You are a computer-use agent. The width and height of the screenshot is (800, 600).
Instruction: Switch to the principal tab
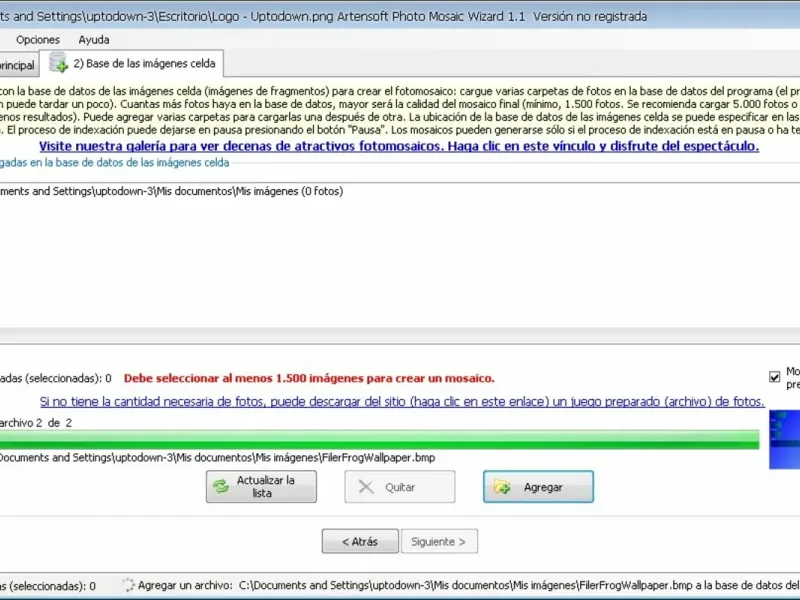tap(18, 65)
